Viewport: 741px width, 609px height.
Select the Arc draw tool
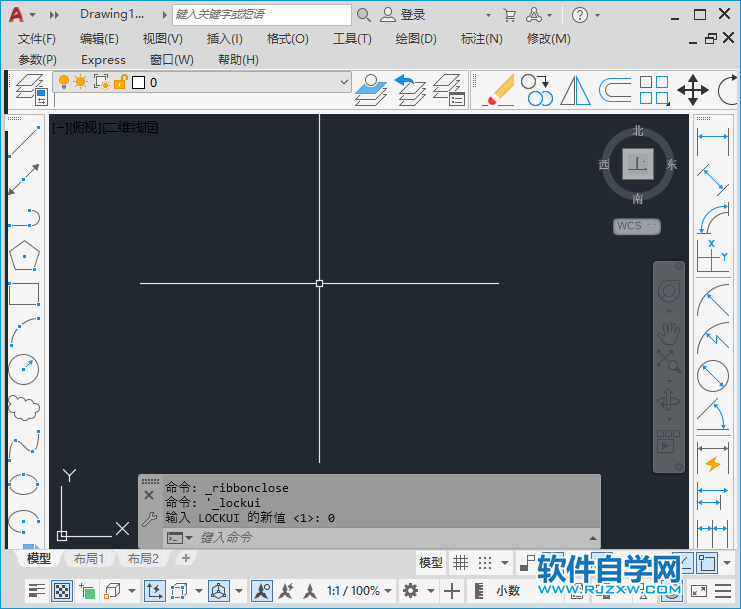pos(25,332)
